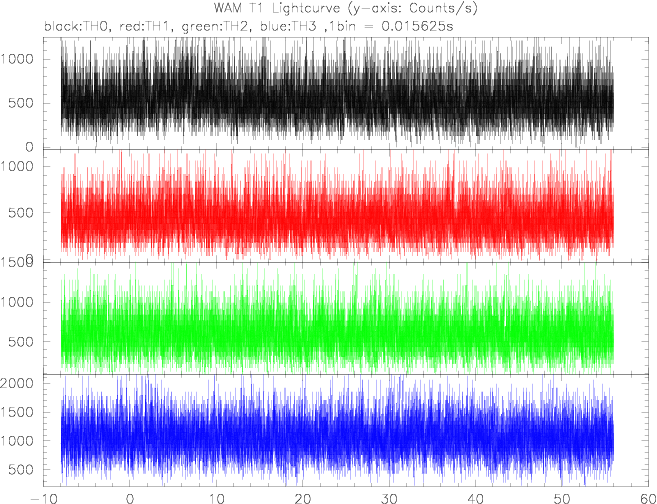This screenshot has width=657, height=504.
Task: Click the 1000 tick label of black panel
Action: (x=16, y=59)
